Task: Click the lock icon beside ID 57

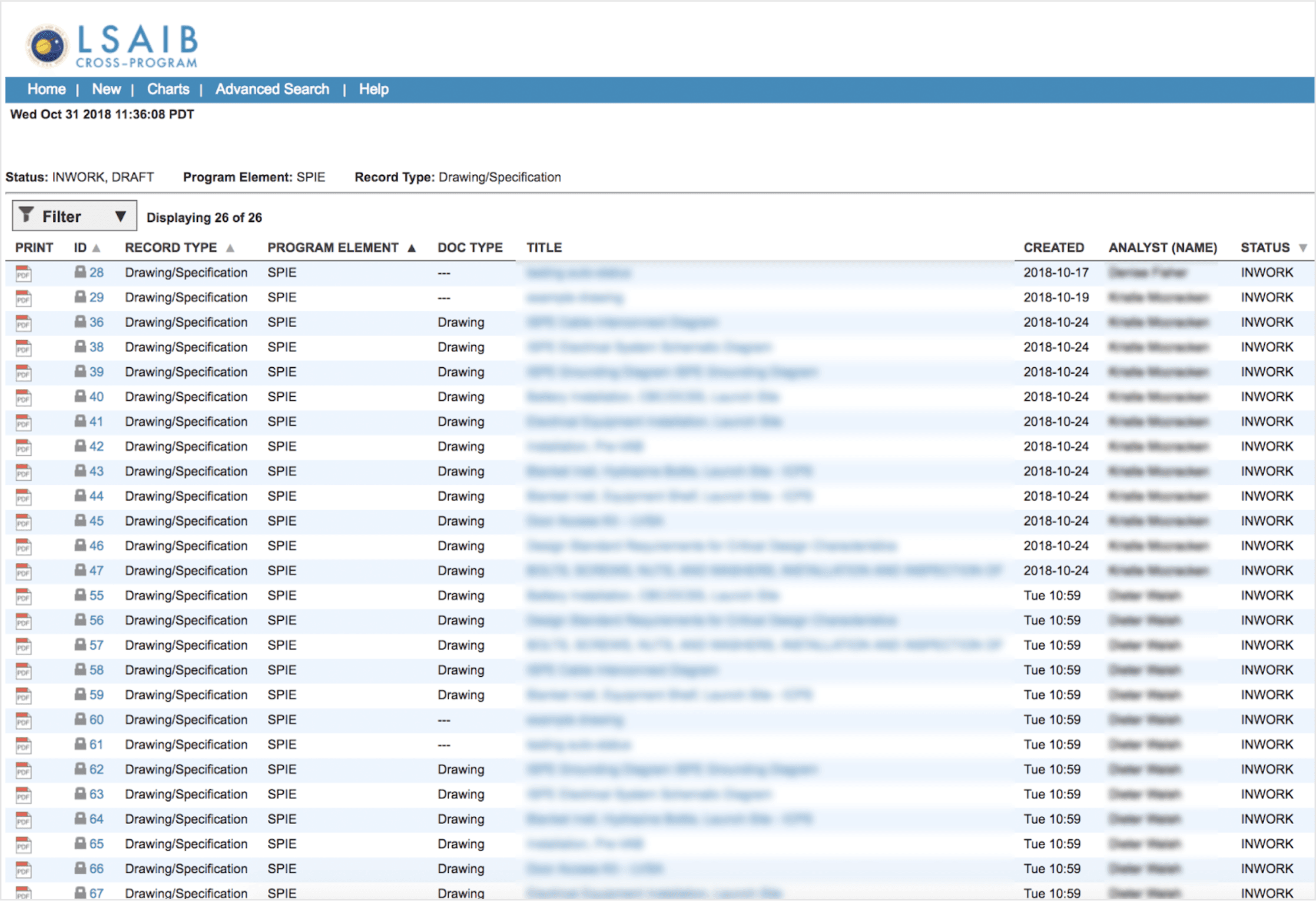Action: pos(80,644)
